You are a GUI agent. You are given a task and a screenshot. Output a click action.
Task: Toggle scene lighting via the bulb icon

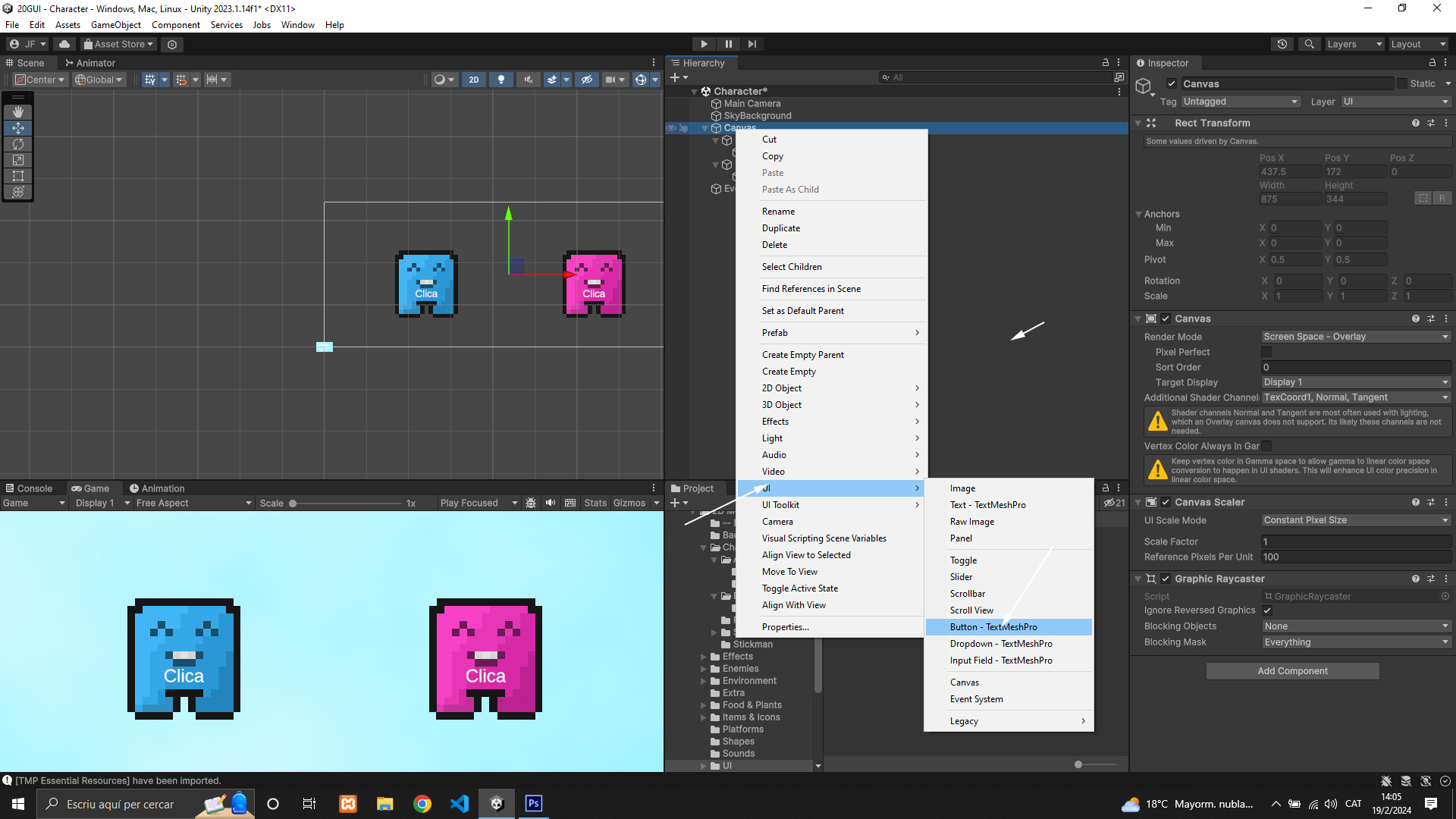click(500, 80)
